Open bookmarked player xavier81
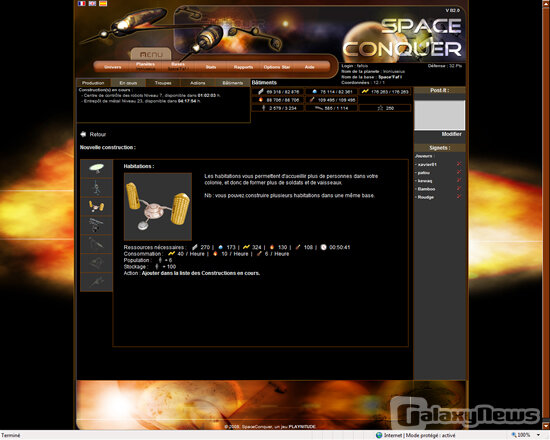Screen dimensions: 550x440 427,164
